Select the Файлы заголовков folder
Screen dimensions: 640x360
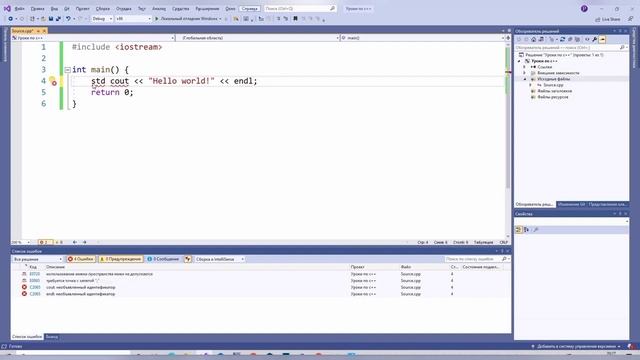(554, 91)
